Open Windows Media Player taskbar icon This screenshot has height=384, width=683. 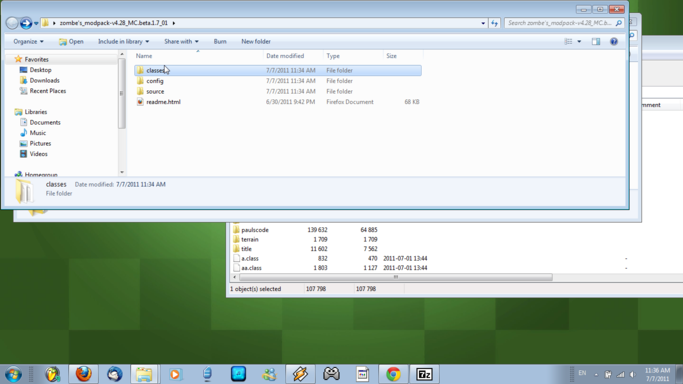[x=175, y=374]
